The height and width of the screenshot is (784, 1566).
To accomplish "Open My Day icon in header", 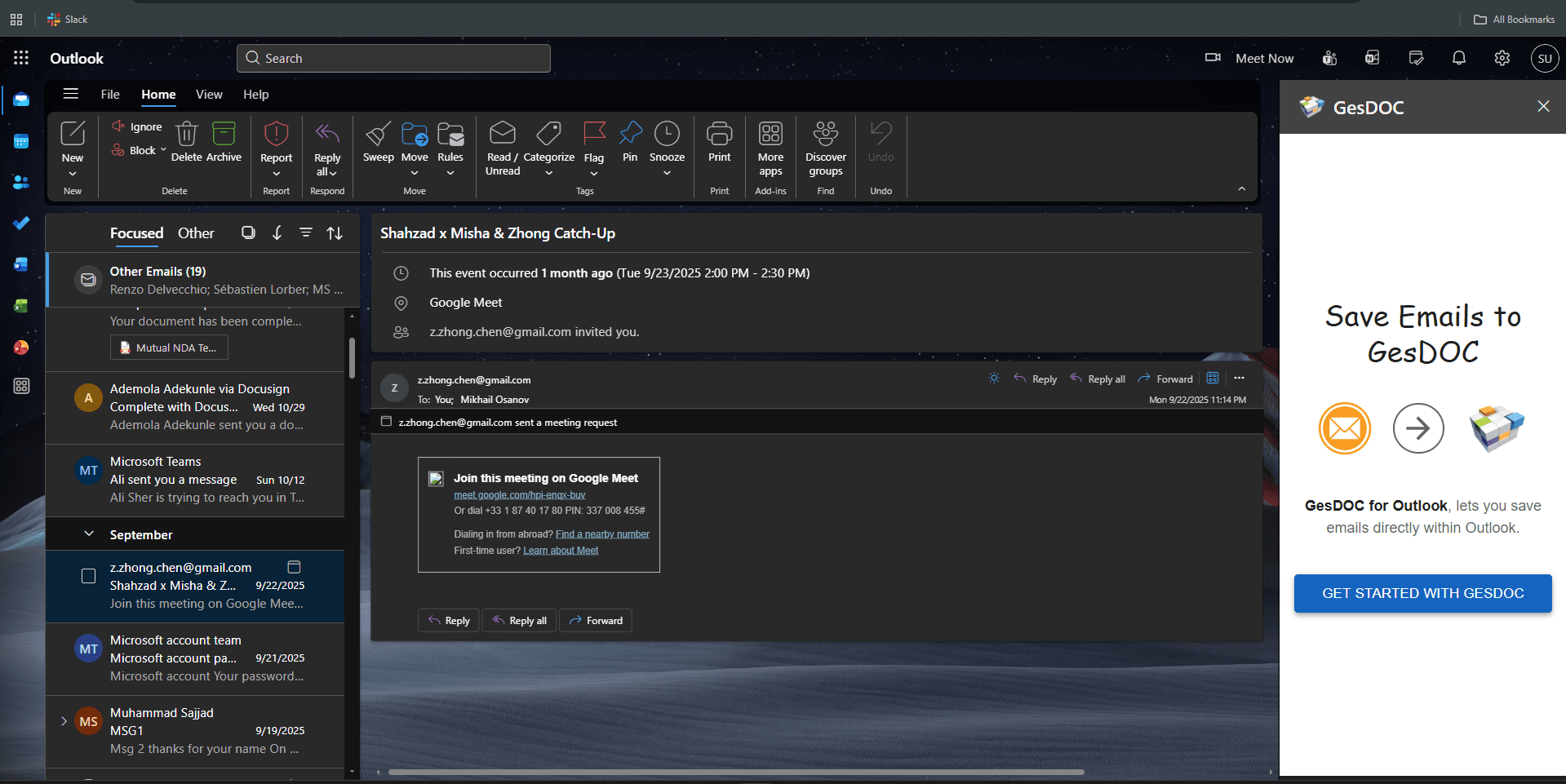I will coord(1416,58).
